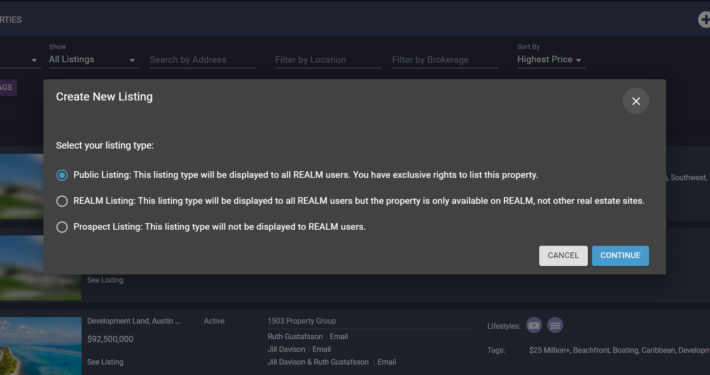The image size is (710, 375).
Task: Pick the Prospect Listing radio option
Action: 62,227
